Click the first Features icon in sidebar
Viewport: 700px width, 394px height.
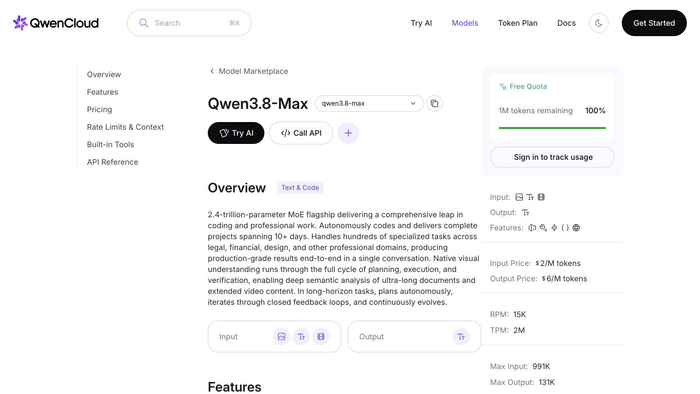click(x=532, y=228)
